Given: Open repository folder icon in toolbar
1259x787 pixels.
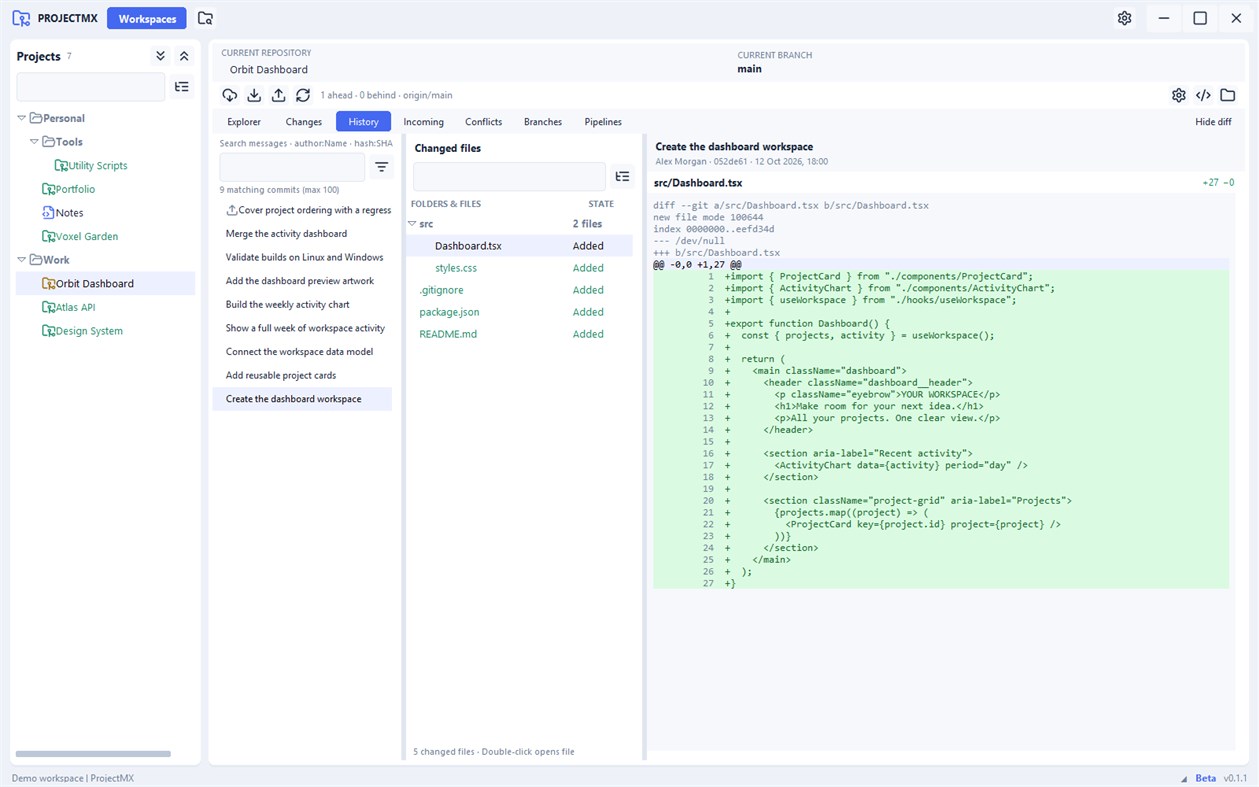Looking at the screenshot, I should coord(1228,95).
